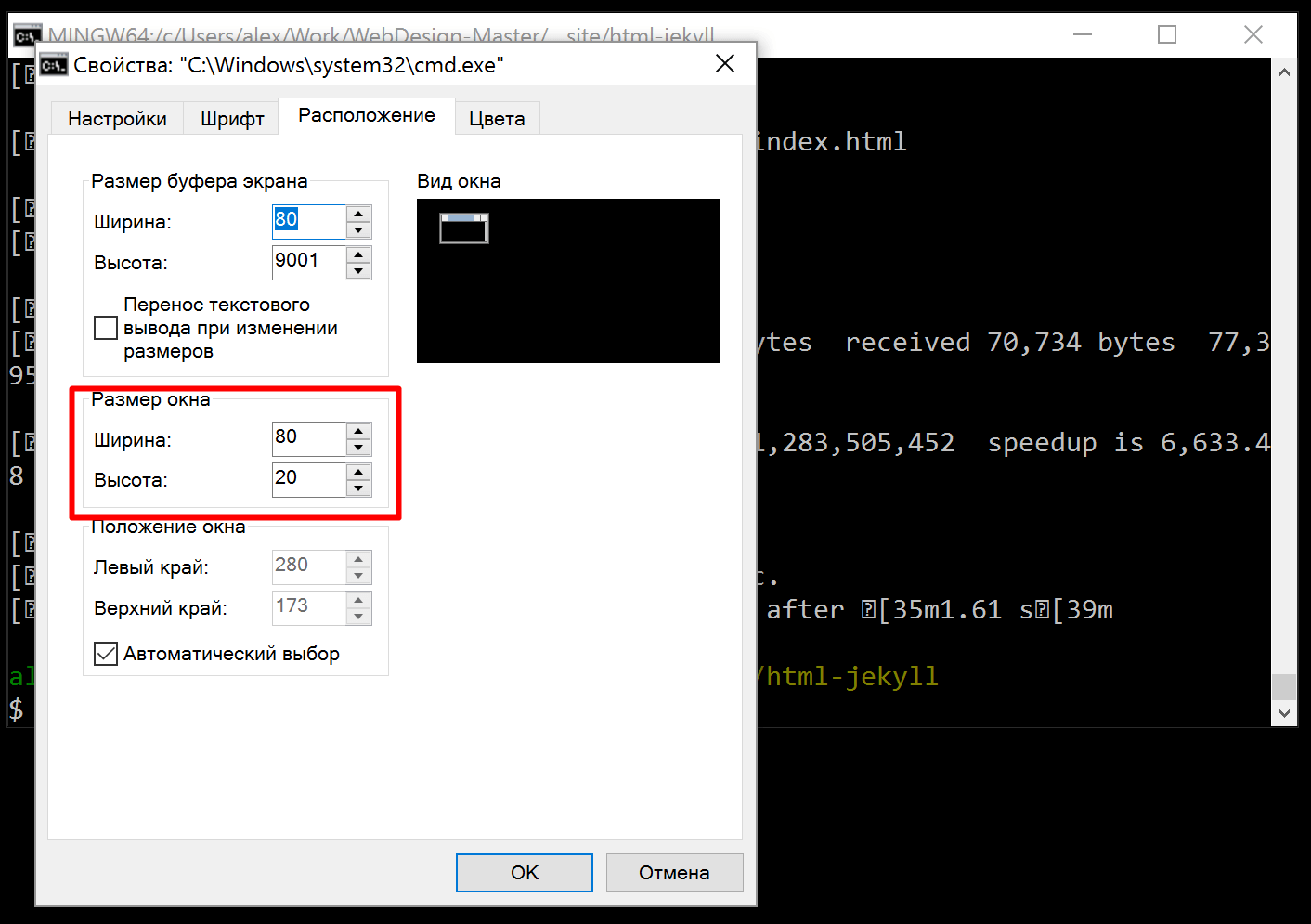Switch to the Настройки tab
Image resolution: width=1311 pixels, height=924 pixels.
tap(117, 119)
